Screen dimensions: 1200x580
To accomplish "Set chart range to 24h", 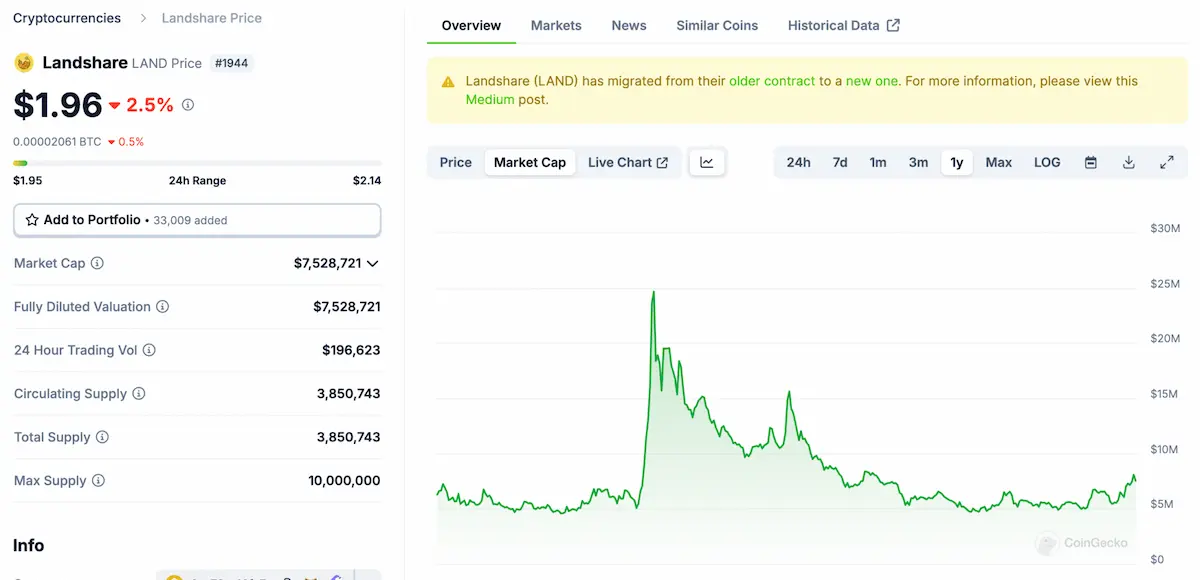I will (799, 162).
